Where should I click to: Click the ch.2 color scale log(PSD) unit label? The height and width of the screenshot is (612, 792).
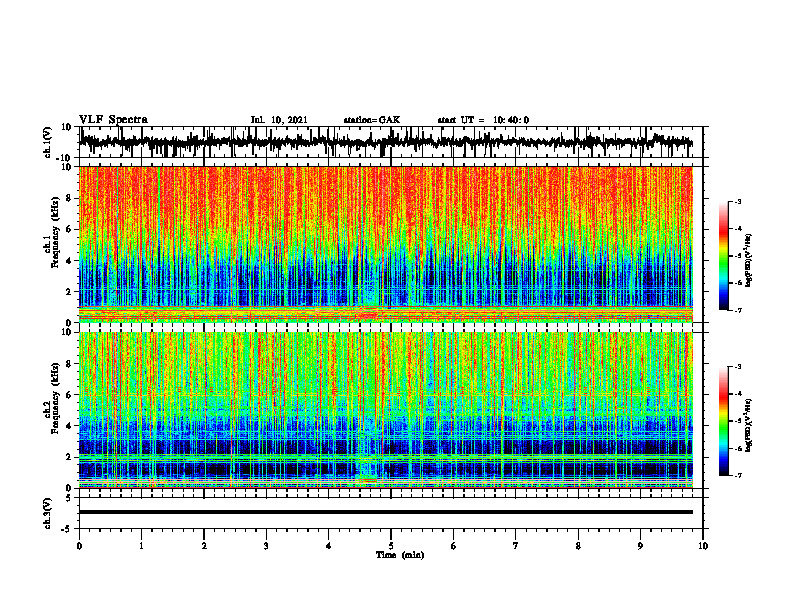748,426
